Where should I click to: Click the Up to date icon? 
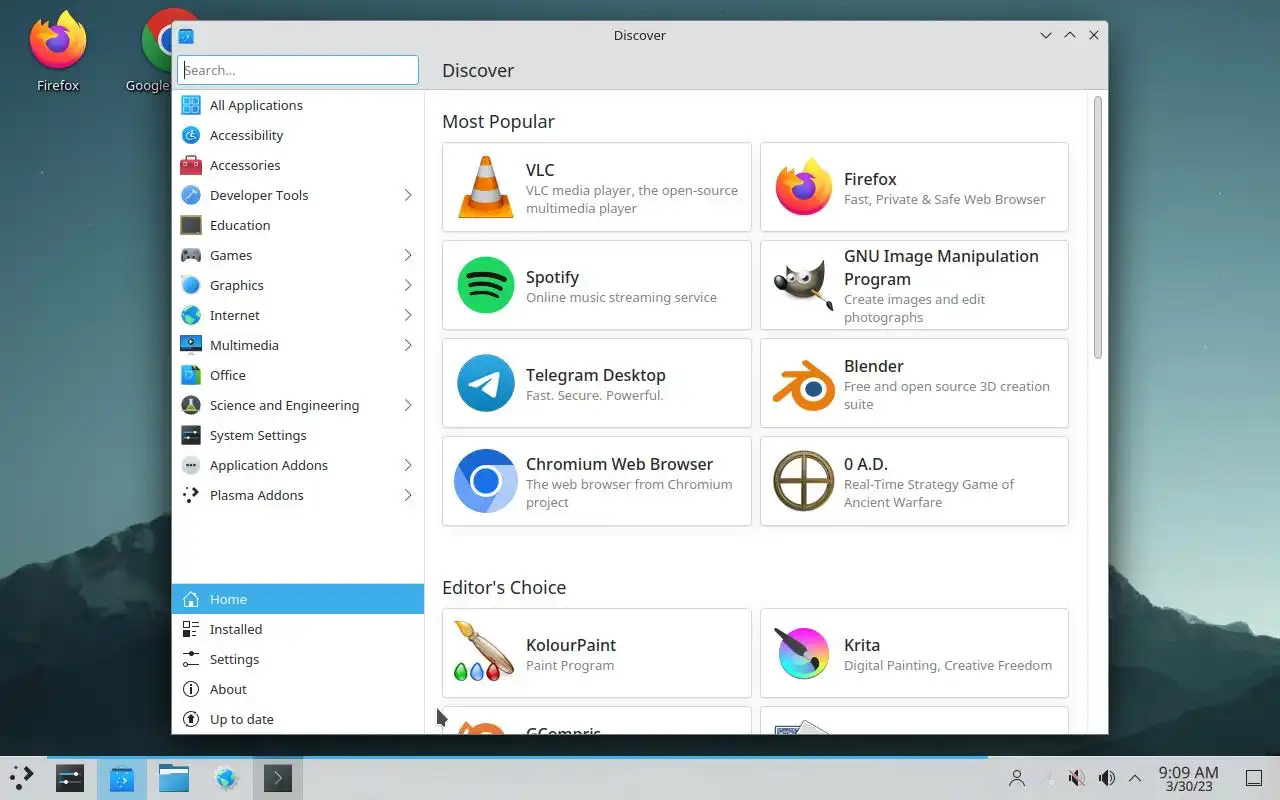191,719
